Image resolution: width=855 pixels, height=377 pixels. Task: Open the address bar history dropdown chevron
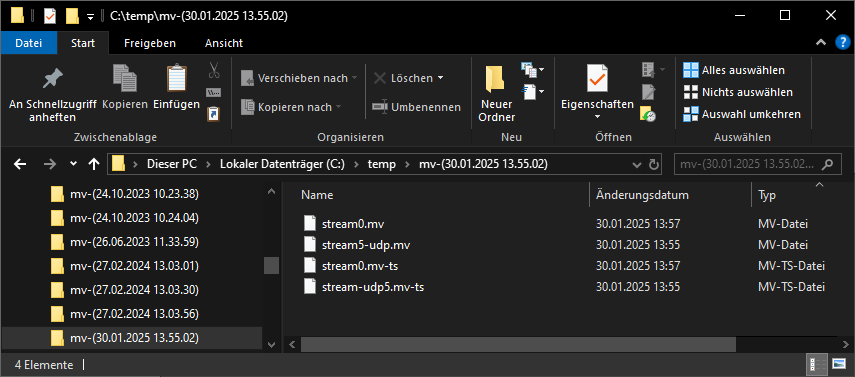coord(636,164)
